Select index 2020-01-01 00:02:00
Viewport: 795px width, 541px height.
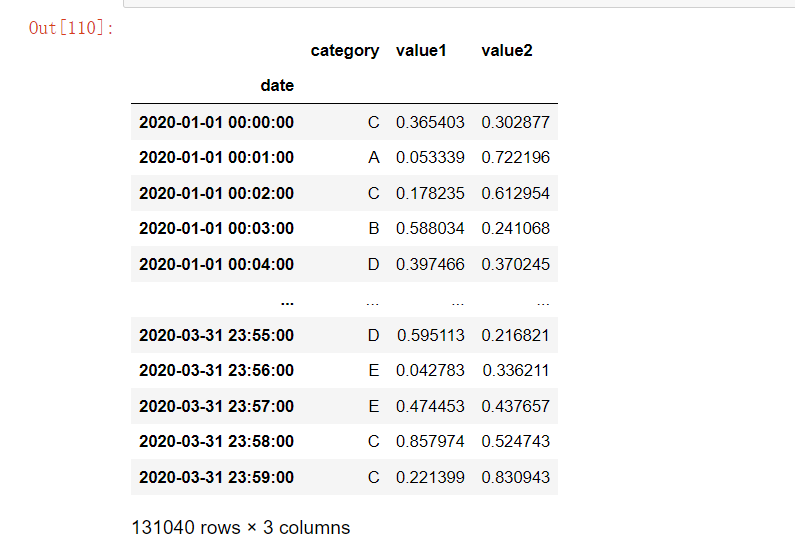(x=216, y=193)
